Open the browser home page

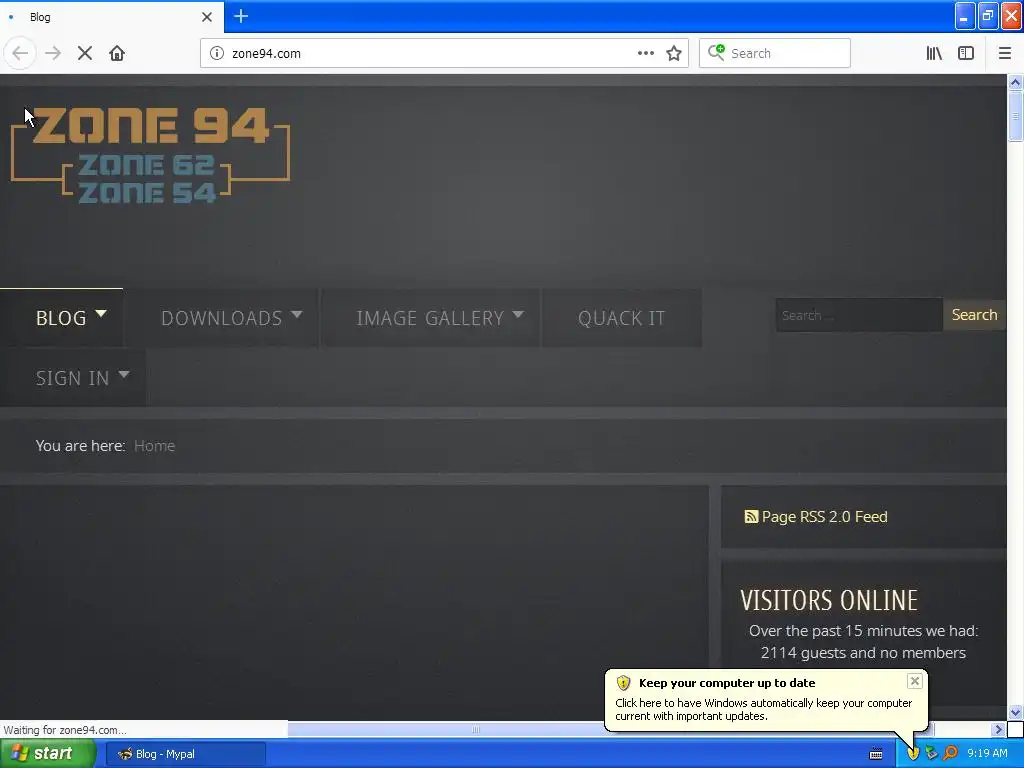117,53
